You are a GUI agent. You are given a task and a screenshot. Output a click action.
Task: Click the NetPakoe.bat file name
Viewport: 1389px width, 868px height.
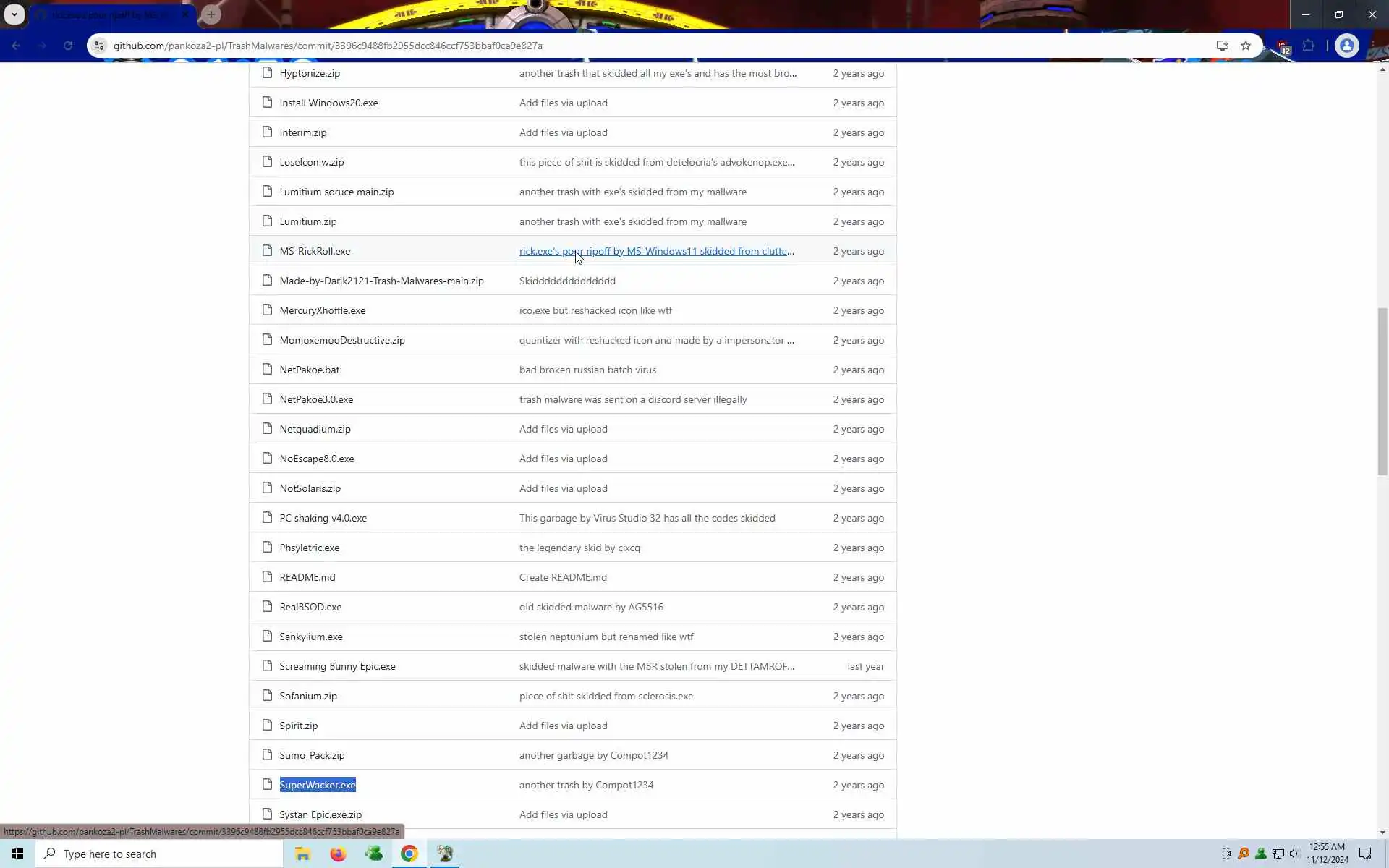coord(309,370)
